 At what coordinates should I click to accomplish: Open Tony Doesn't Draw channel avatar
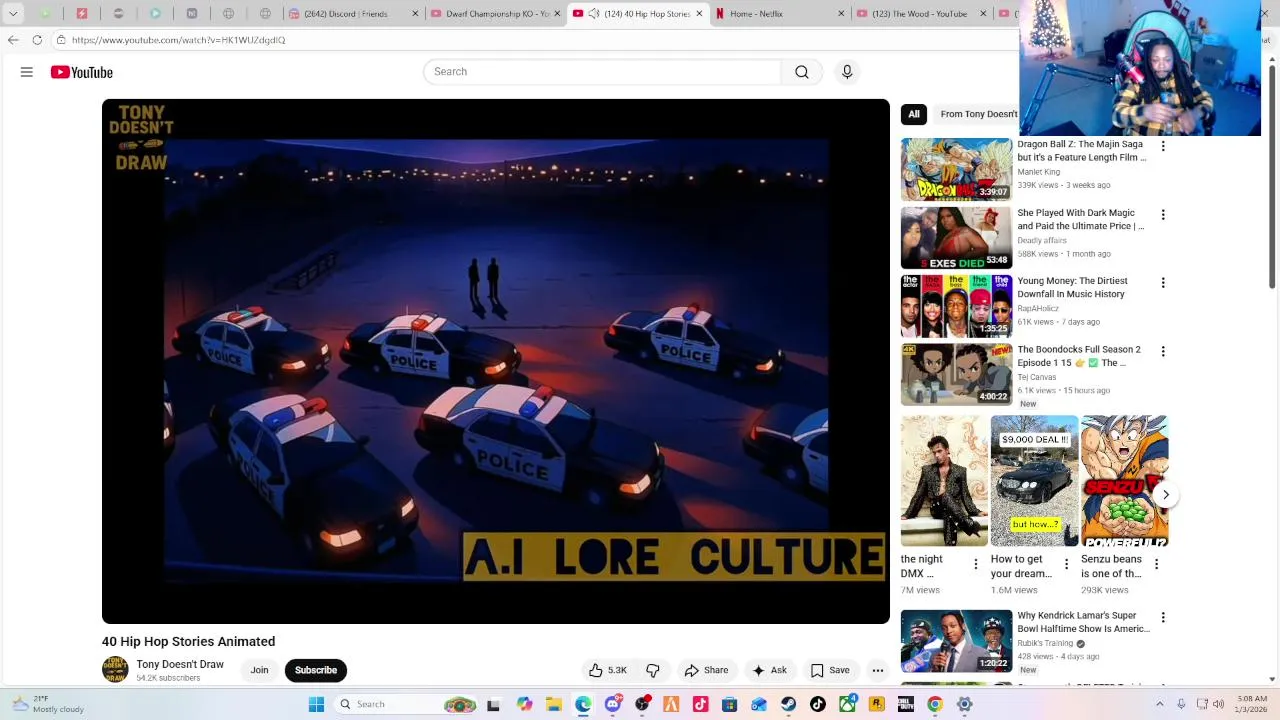pyautogui.click(x=115, y=670)
